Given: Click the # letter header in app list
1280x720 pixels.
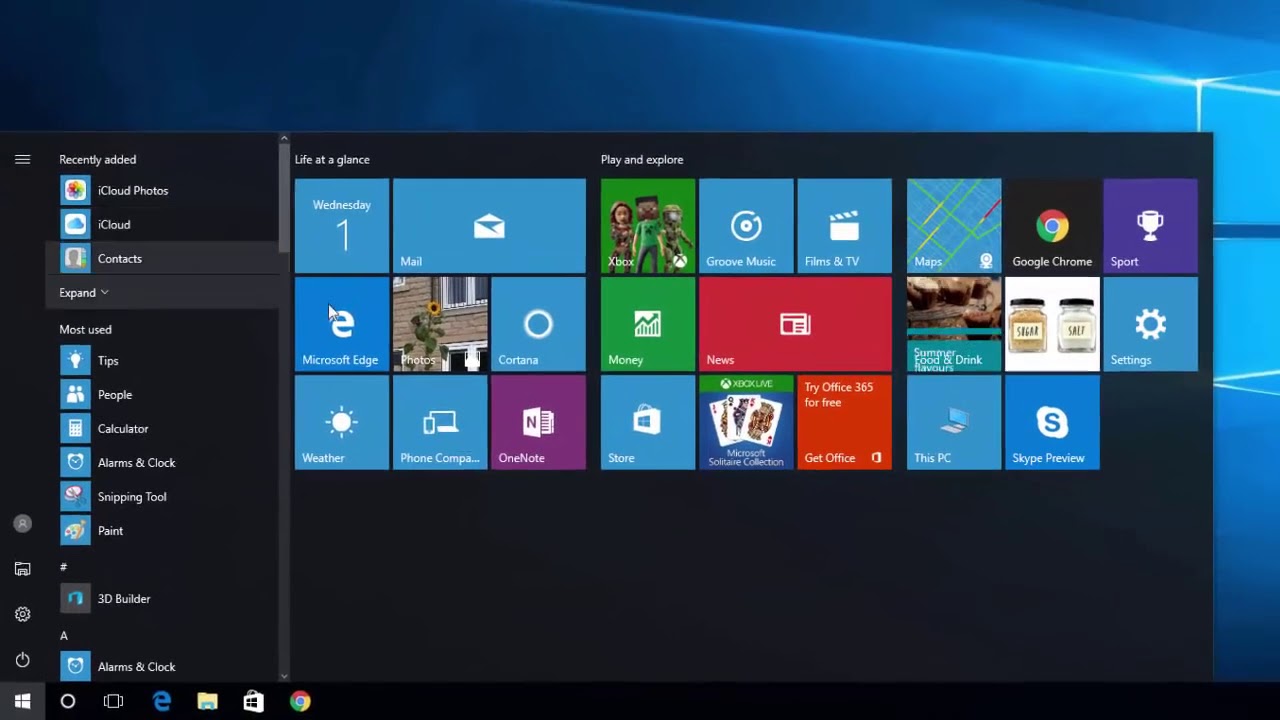Looking at the screenshot, I should [x=63, y=567].
